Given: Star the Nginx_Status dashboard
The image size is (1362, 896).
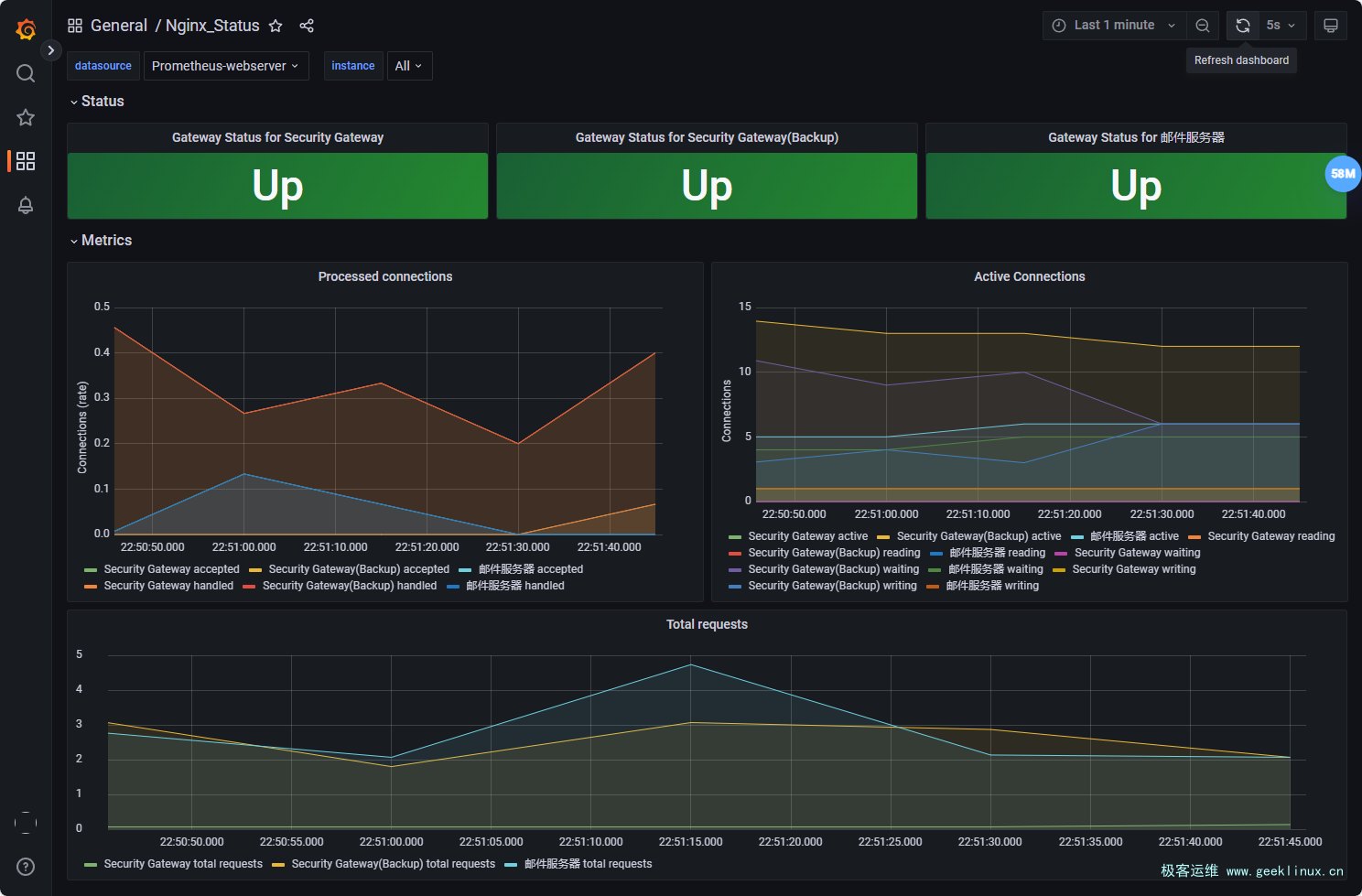Looking at the screenshot, I should coord(276,26).
